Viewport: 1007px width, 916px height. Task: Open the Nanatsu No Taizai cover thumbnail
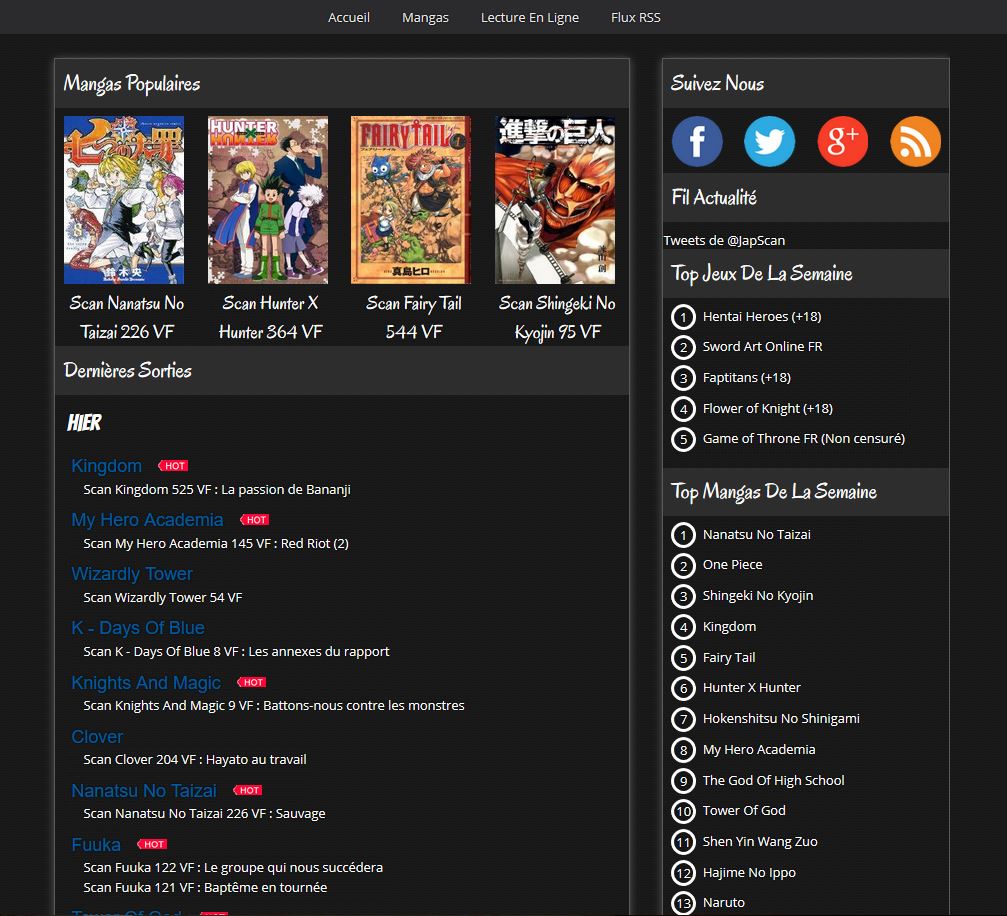124,200
